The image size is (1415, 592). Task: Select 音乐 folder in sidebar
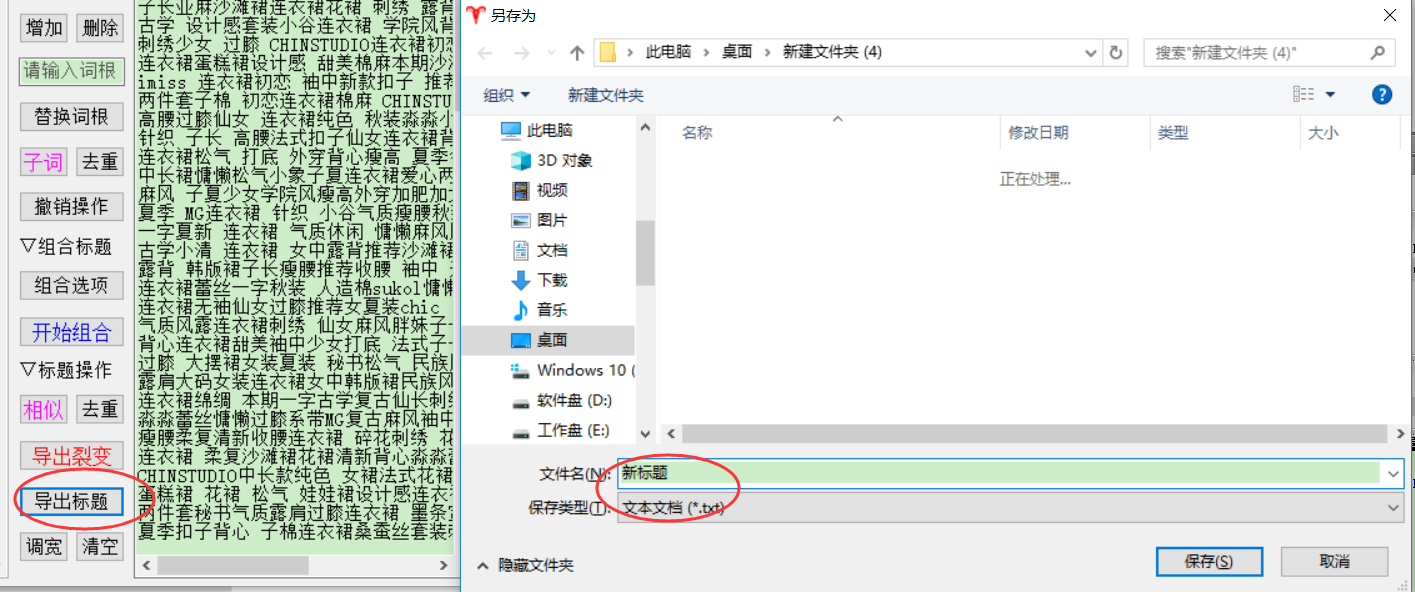tap(551, 310)
